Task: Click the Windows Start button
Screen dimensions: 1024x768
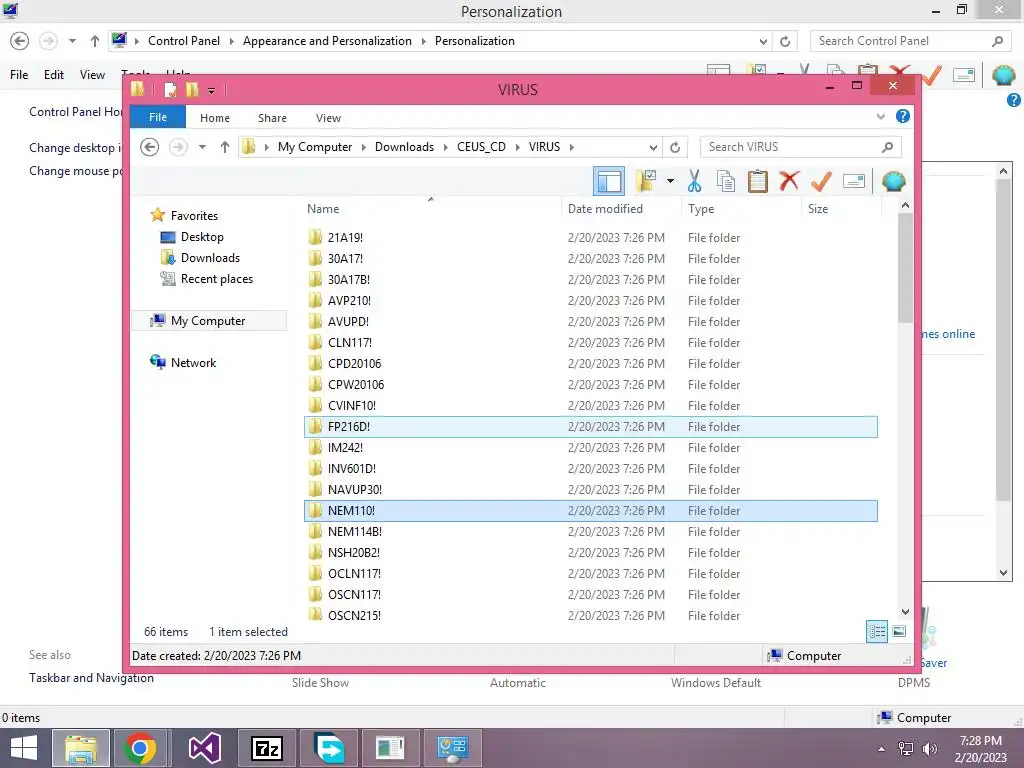Action: point(24,748)
